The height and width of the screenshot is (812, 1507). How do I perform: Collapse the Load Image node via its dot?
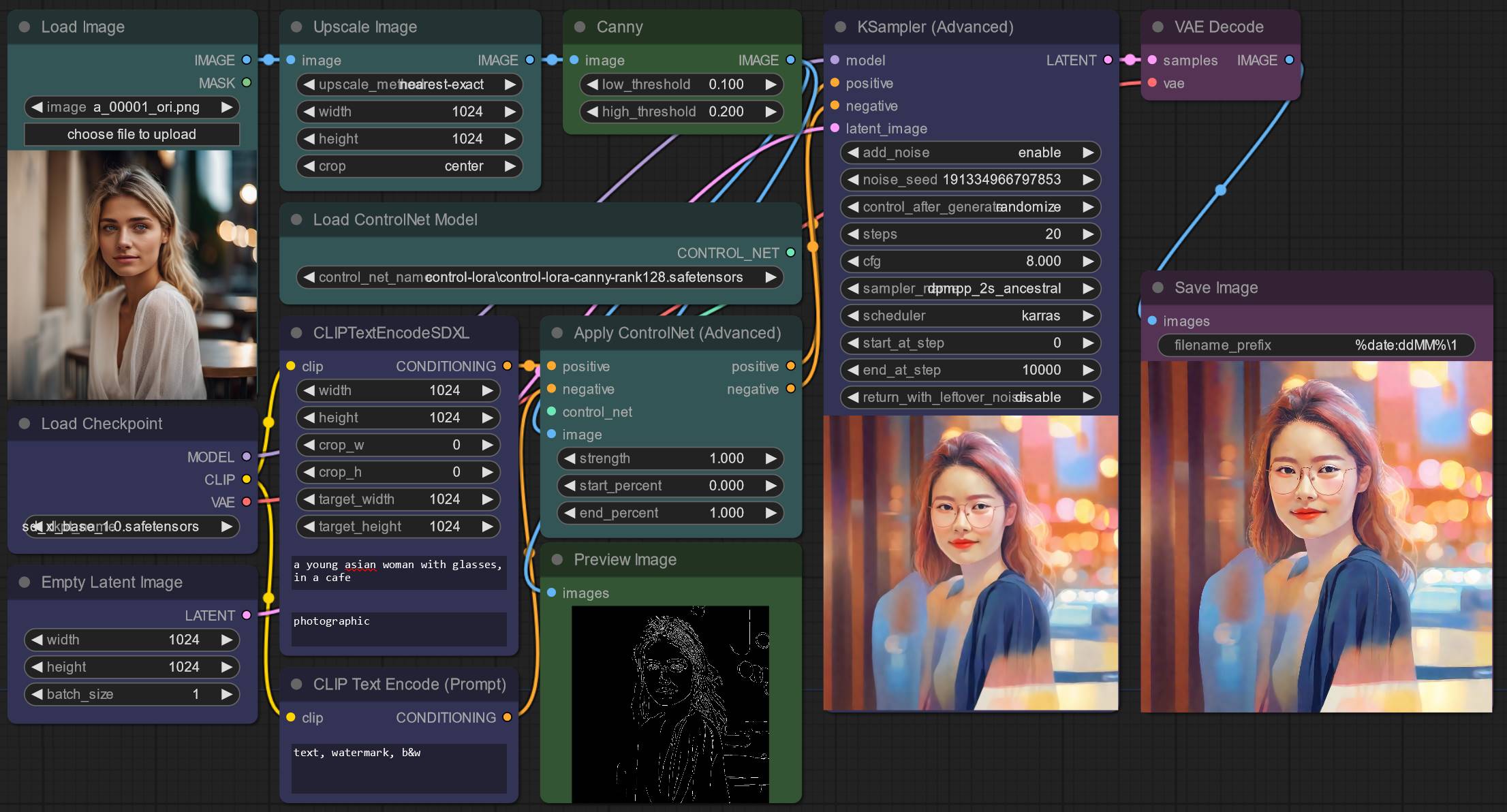(x=25, y=27)
